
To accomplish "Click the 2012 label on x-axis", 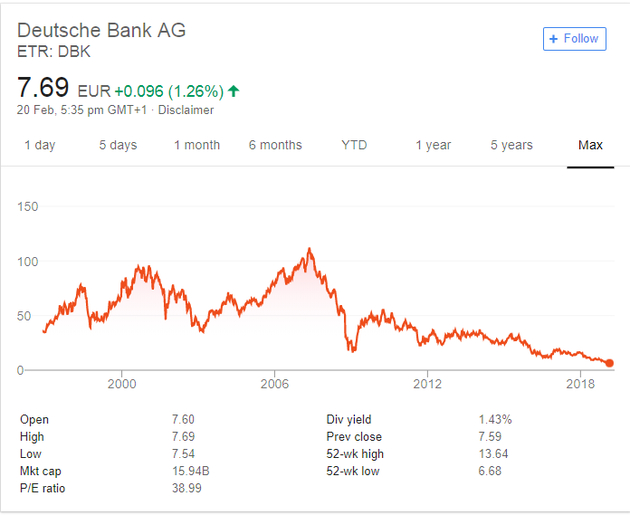I will (x=428, y=384).
